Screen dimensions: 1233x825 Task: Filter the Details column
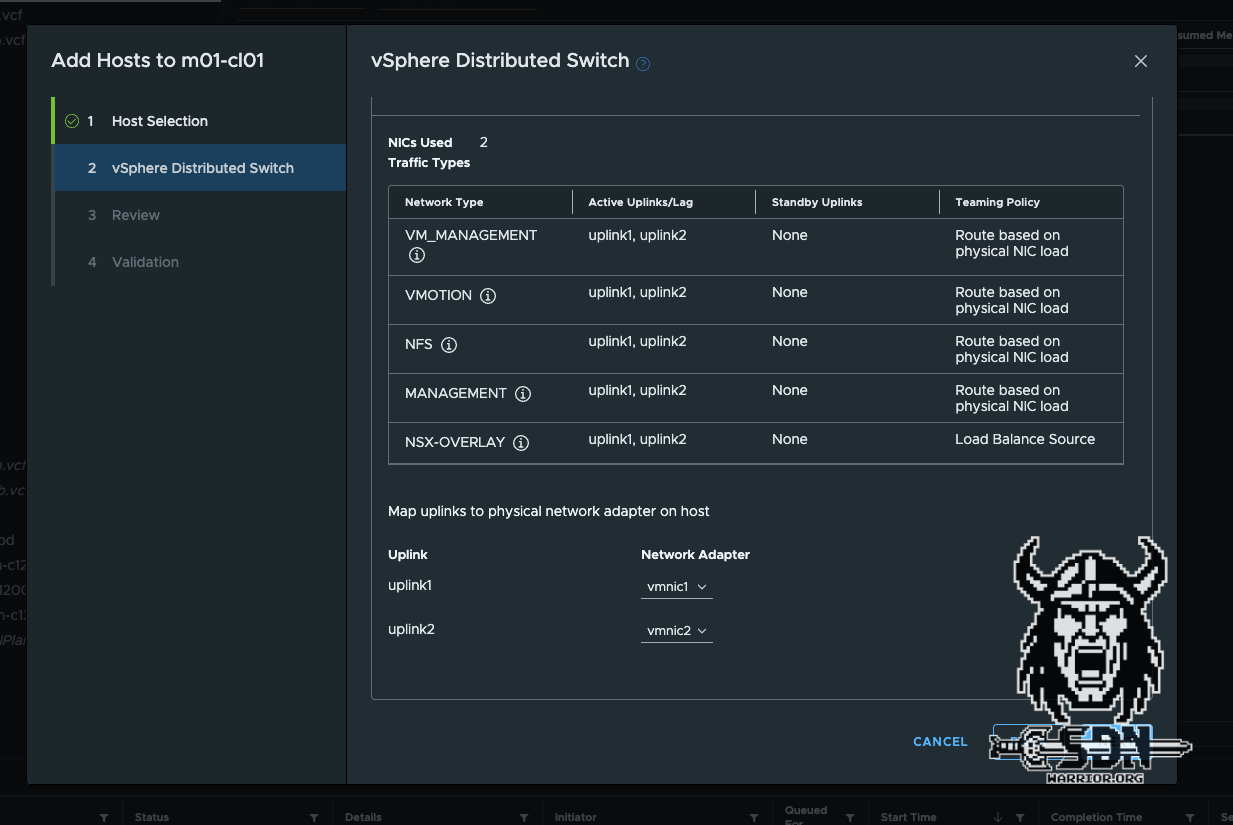[x=524, y=817]
